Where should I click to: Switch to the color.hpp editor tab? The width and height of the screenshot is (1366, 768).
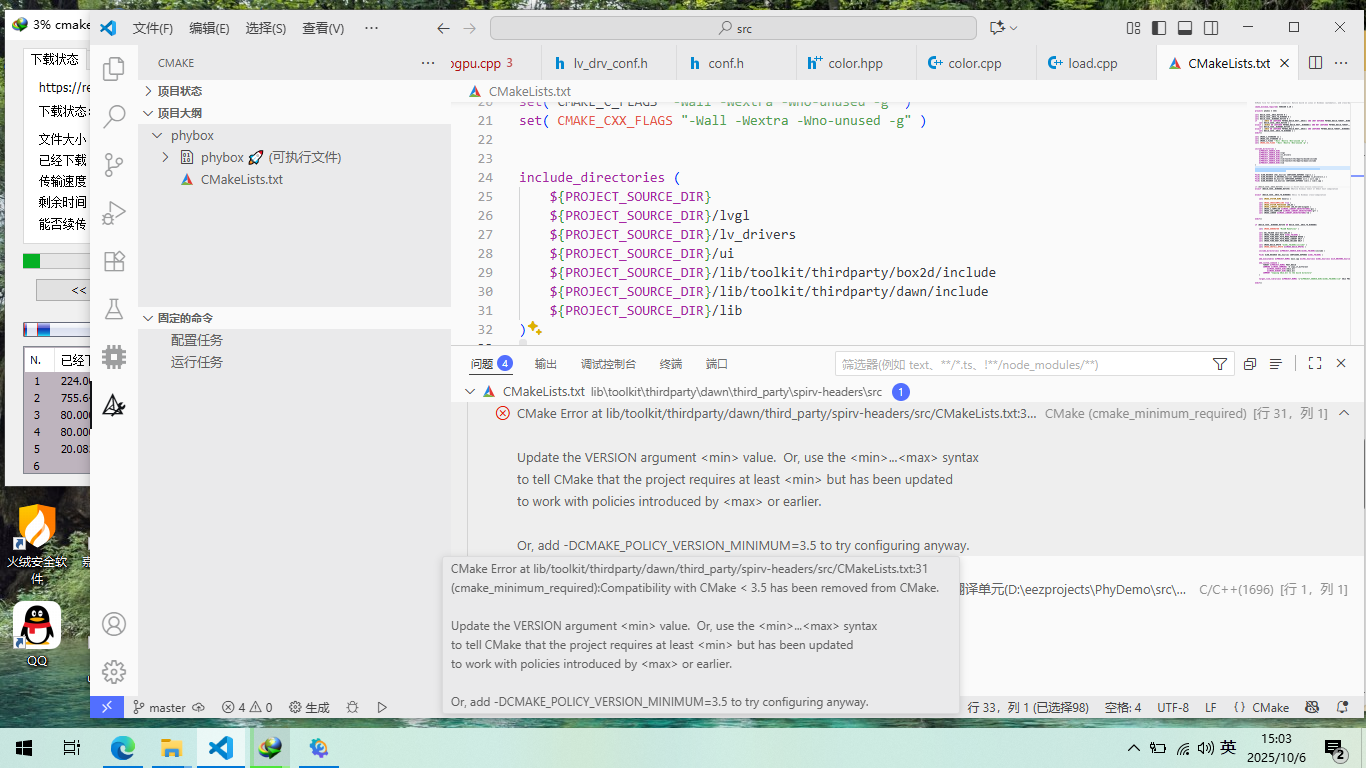pyautogui.click(x=855, y=63)
